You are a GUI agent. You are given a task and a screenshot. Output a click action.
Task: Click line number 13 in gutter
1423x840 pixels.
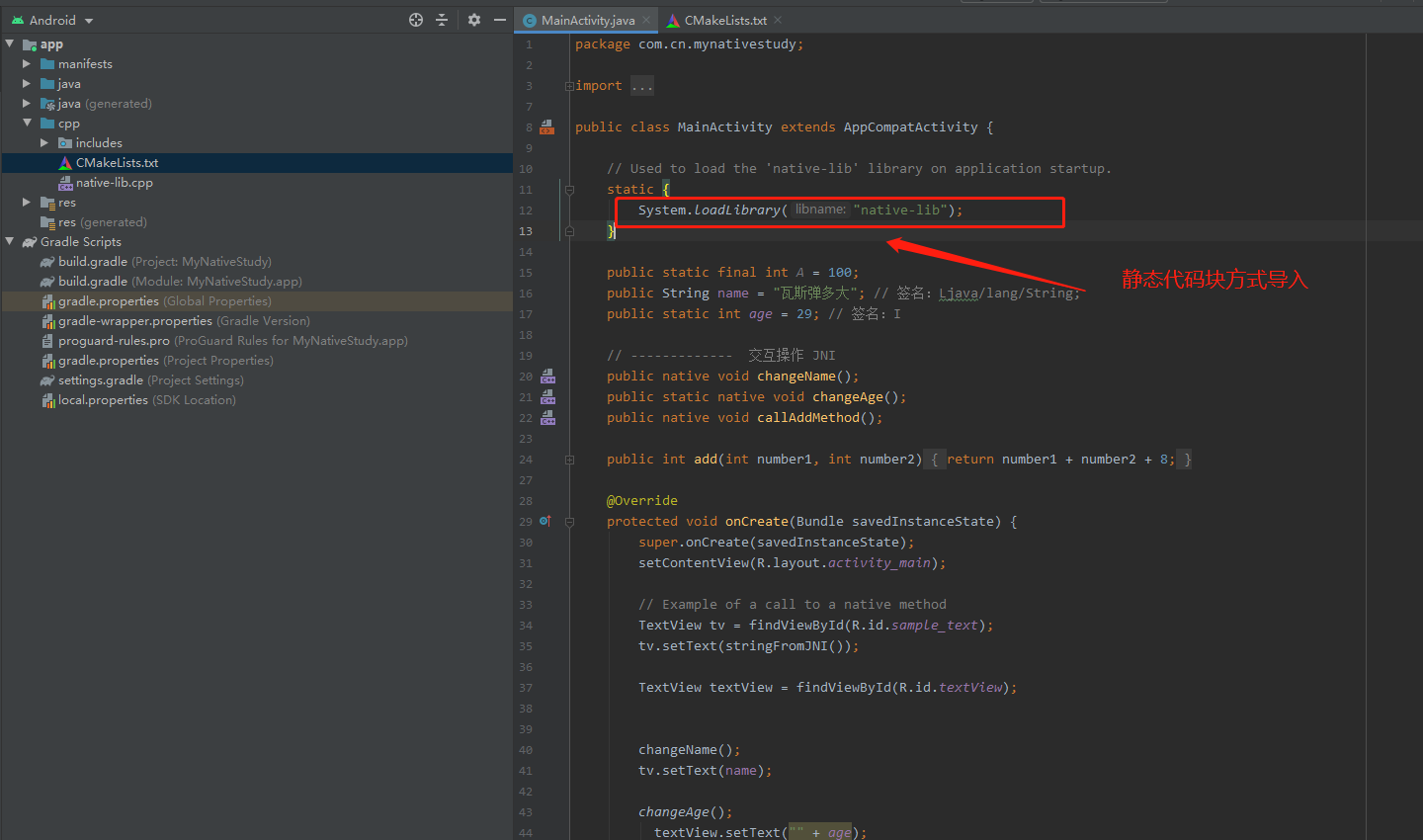(x=526, y=230)
